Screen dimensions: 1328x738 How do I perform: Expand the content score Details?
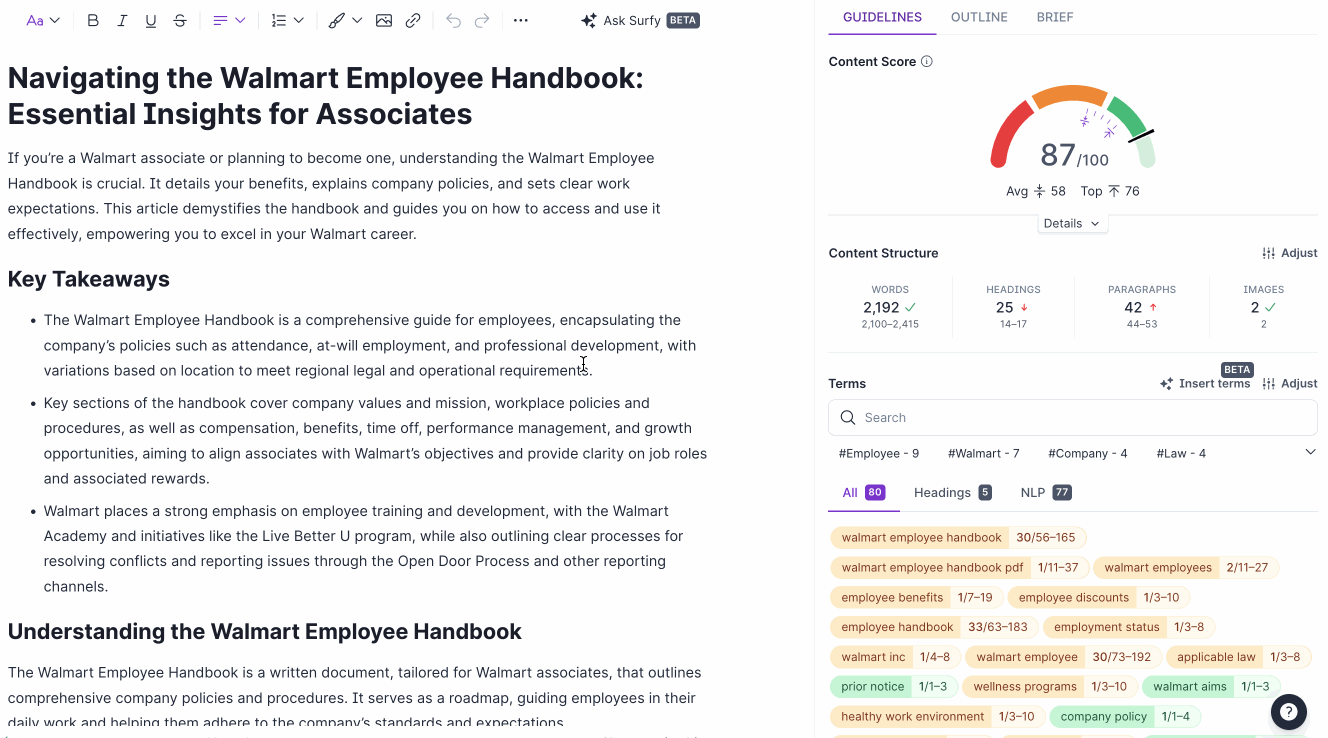coord(1071,224)
